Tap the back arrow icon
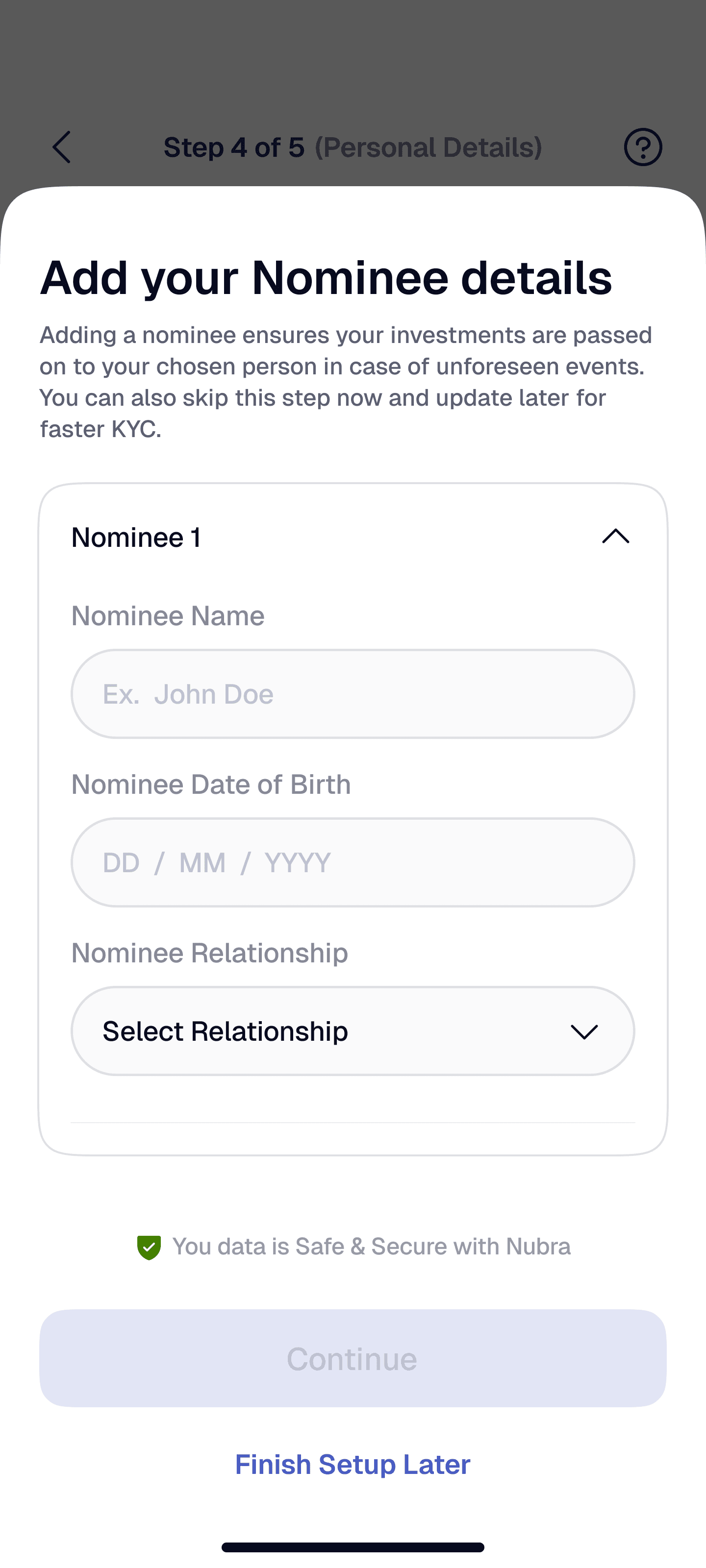Screen dimensions: 706x1568 pyautogui.click(x=61, y=147)
